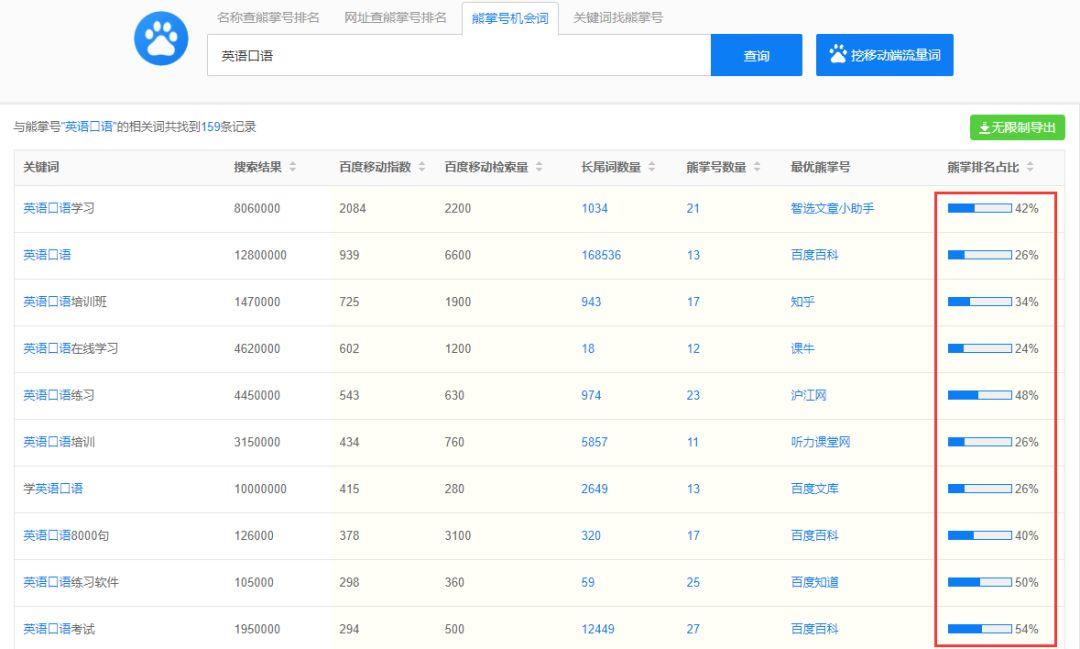The width and height of the screenshot is (1080, 649).
Task: Click the 挖移动端流量词 button
Action: click(x=884, y=55)
